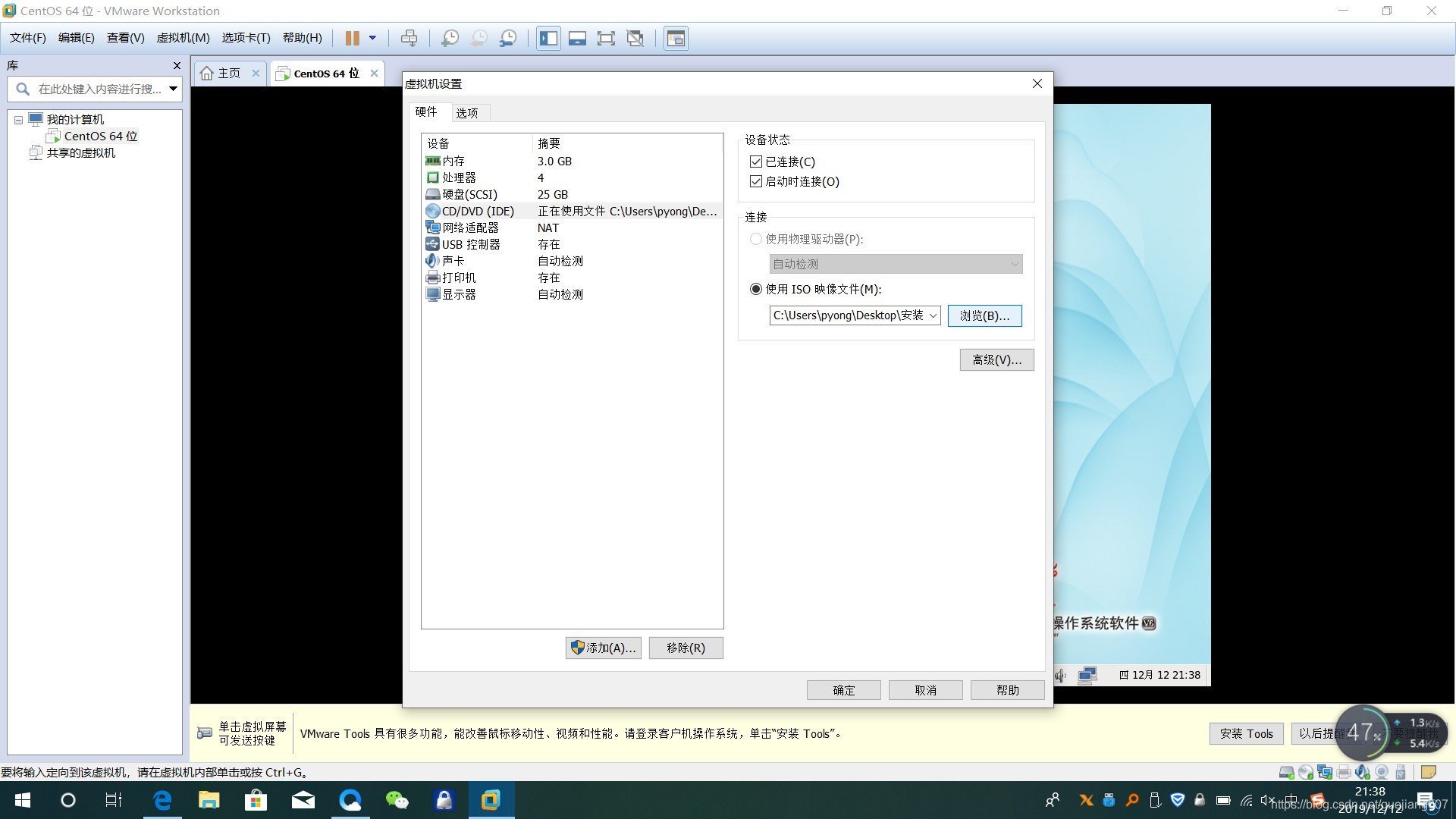
Task: Enter full screen mode
Action: (606, 38)
